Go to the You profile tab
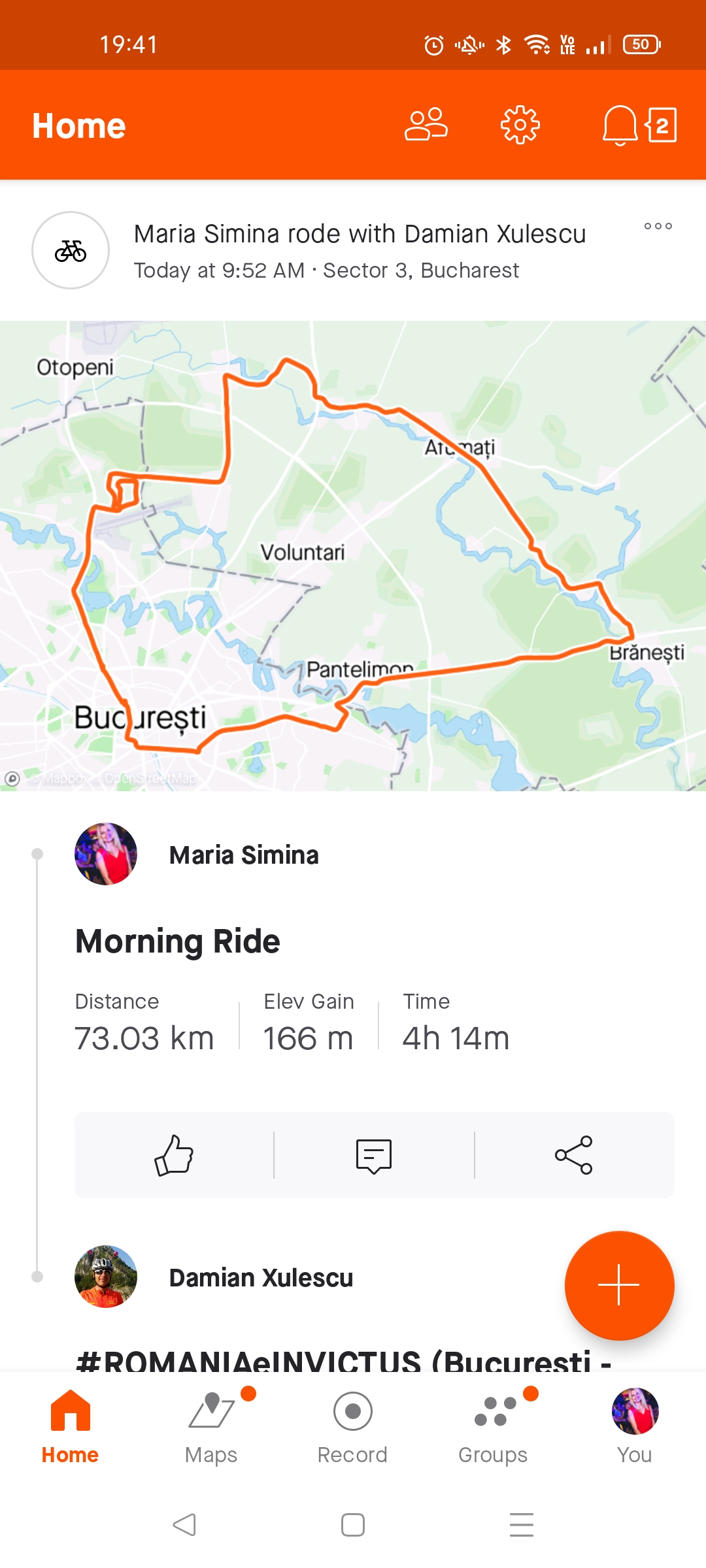This screenshot has height=1568, width=706. click(x=634, y=1427)
